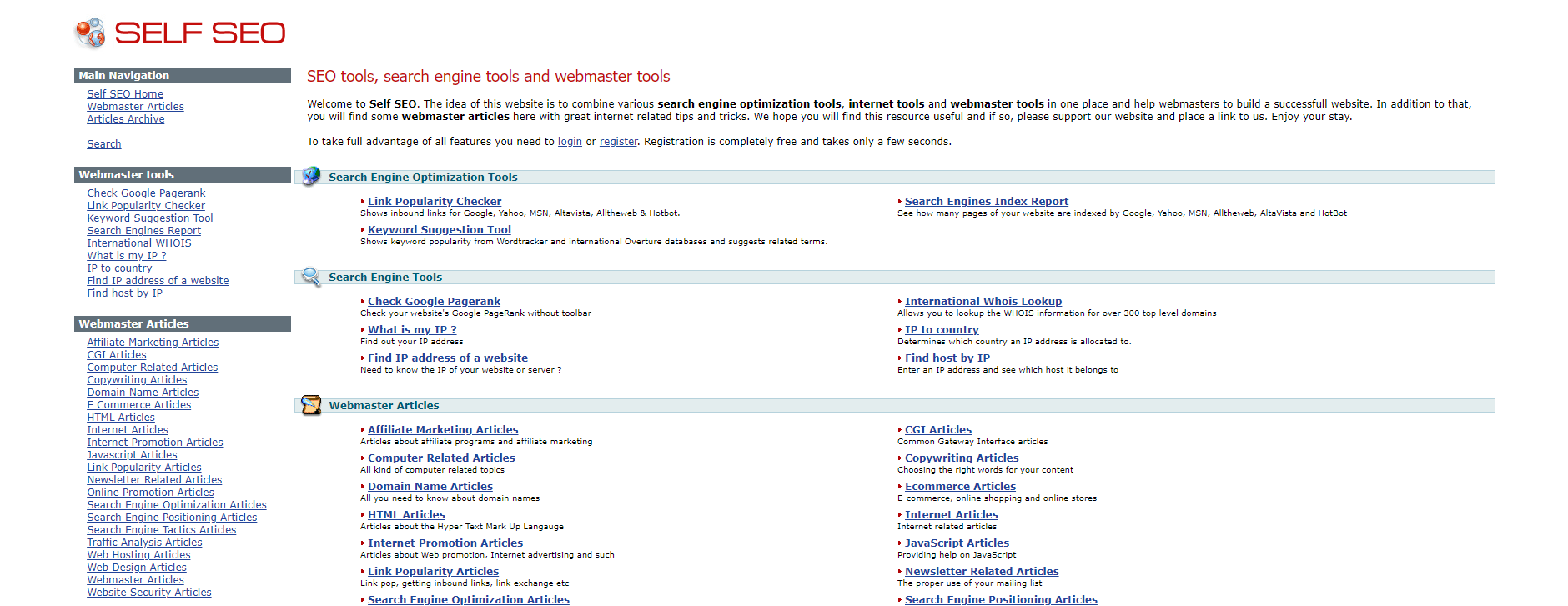This screenshot has width=1568, height=606.
Task: Open Web Hosting Articles in sidebar
Action: click(138, 555)
